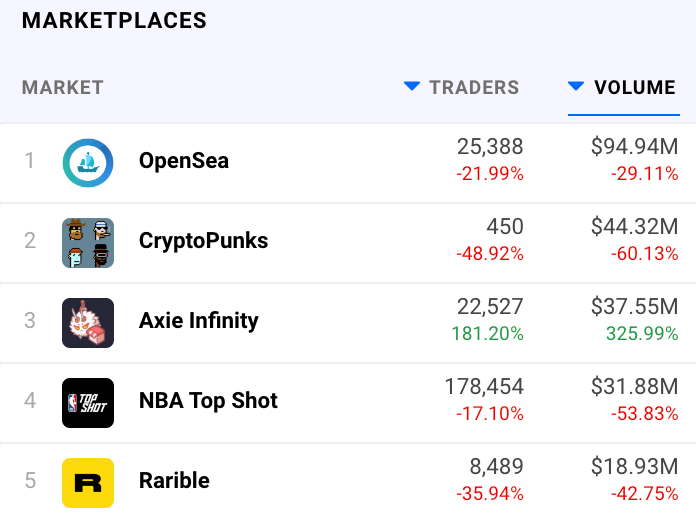Viewport: 696px width, 516px height.
Task: Select the Traders column header
Action: tap(473, 88)
